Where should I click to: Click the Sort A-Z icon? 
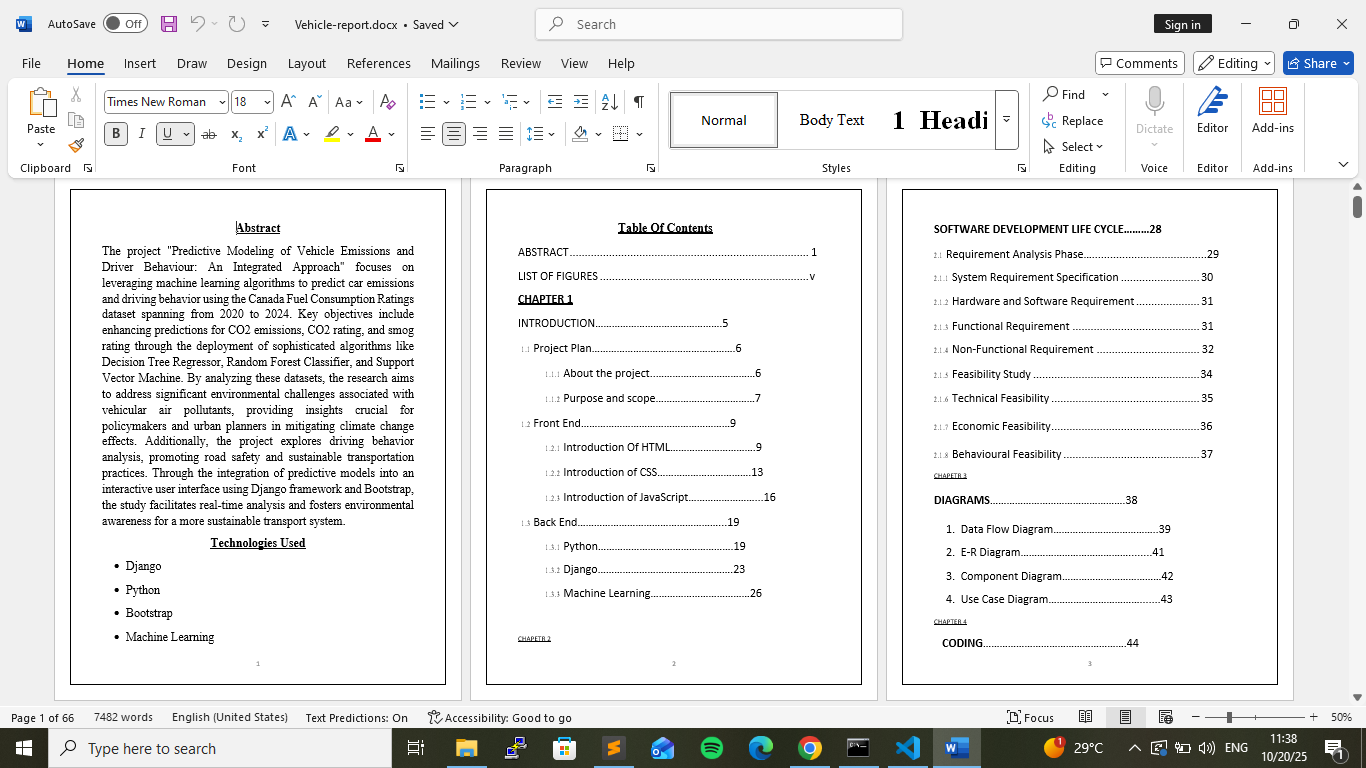[x=609, y=102]
